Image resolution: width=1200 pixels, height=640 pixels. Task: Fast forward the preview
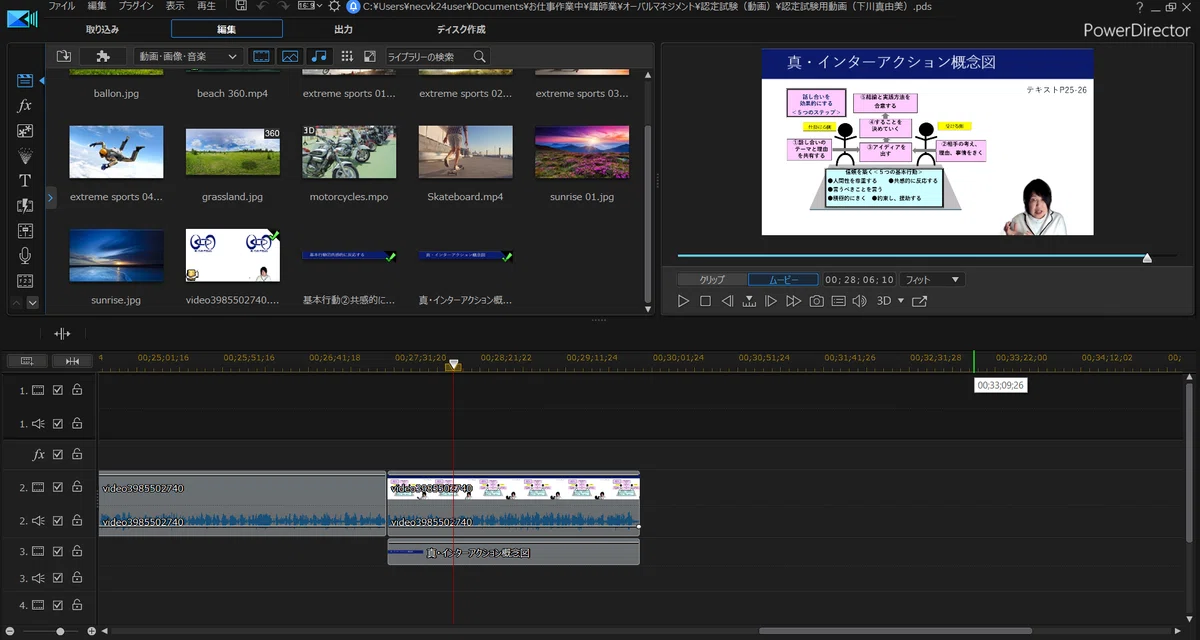click(793, 301)
